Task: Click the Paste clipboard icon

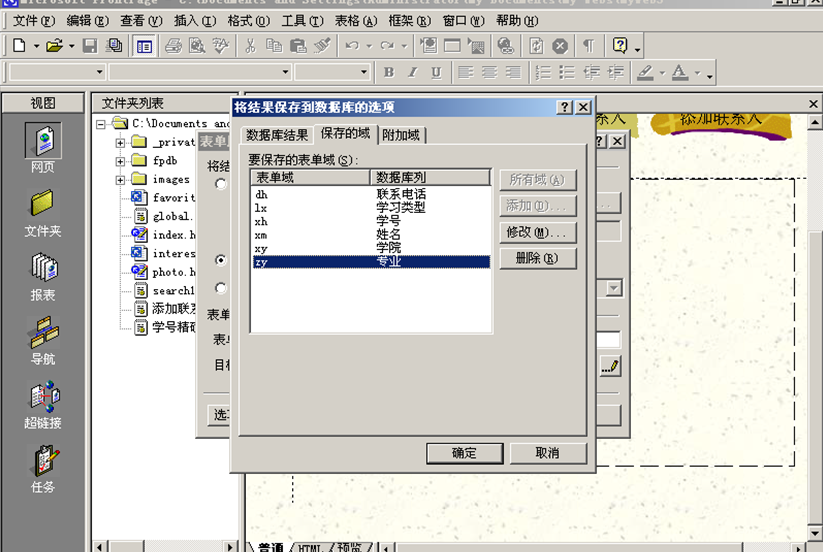Action: click(x=298, y=46)
